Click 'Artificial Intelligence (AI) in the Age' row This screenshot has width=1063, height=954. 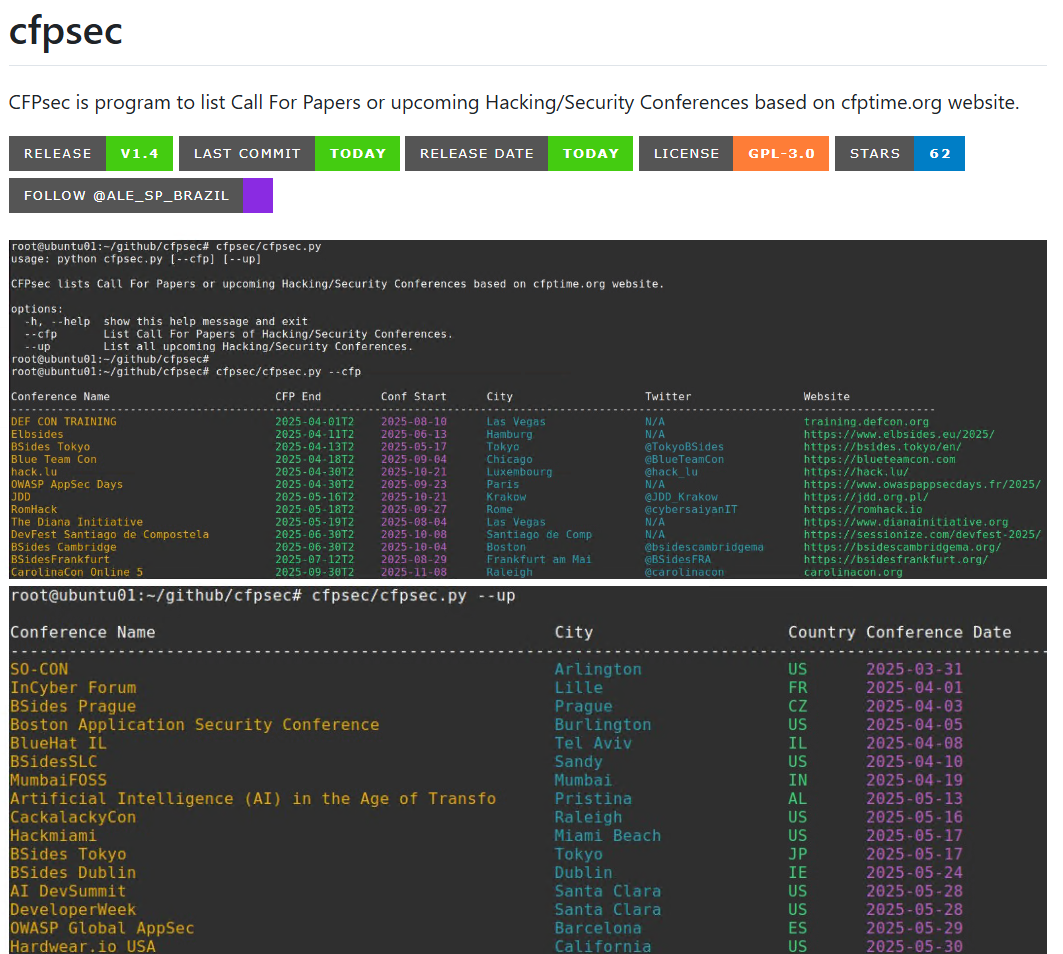(253, 799)
